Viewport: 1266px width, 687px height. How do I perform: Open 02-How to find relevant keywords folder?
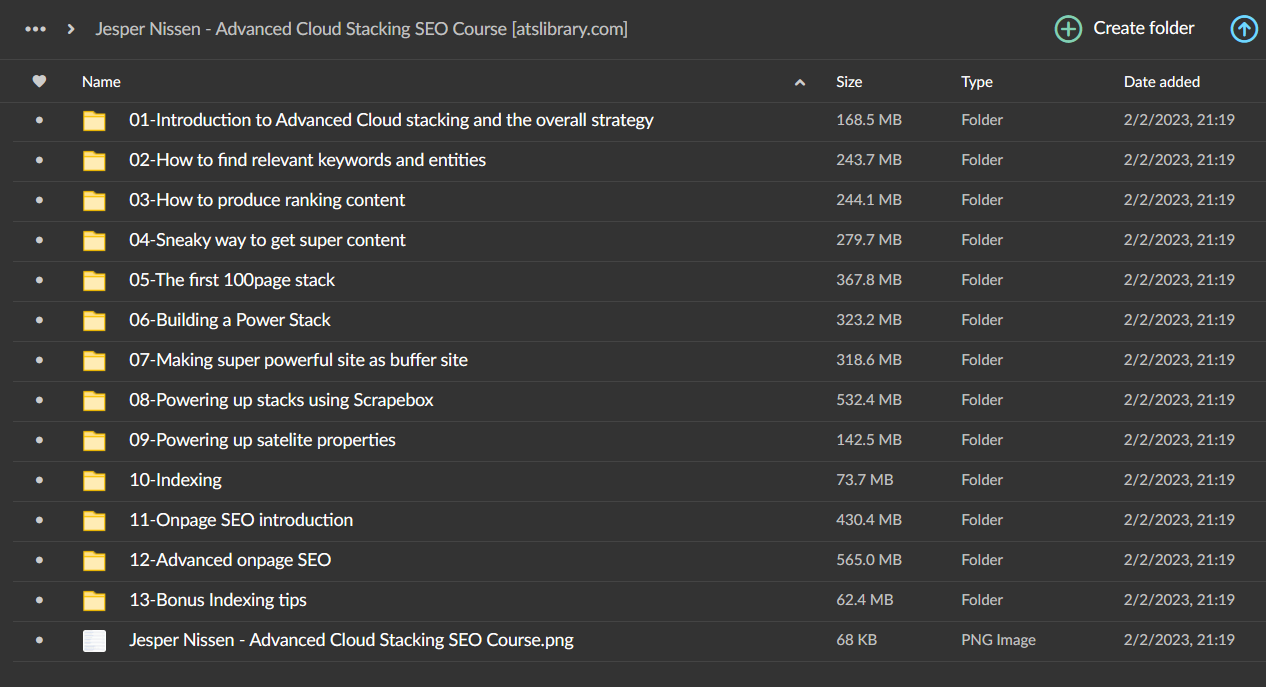tap(307, 160)
